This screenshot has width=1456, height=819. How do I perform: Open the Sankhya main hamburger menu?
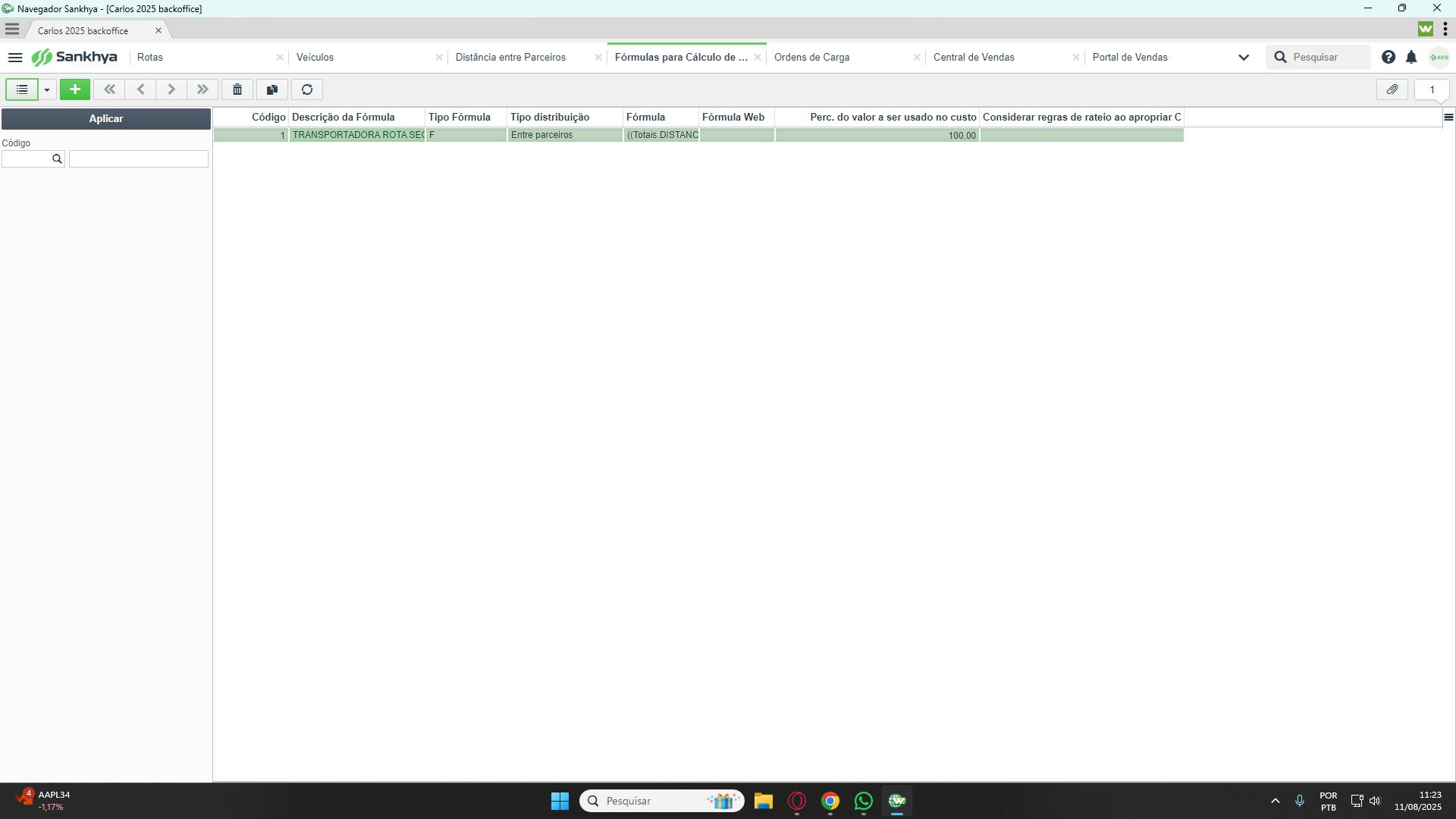pyautogui.click(x=14, y=58)
